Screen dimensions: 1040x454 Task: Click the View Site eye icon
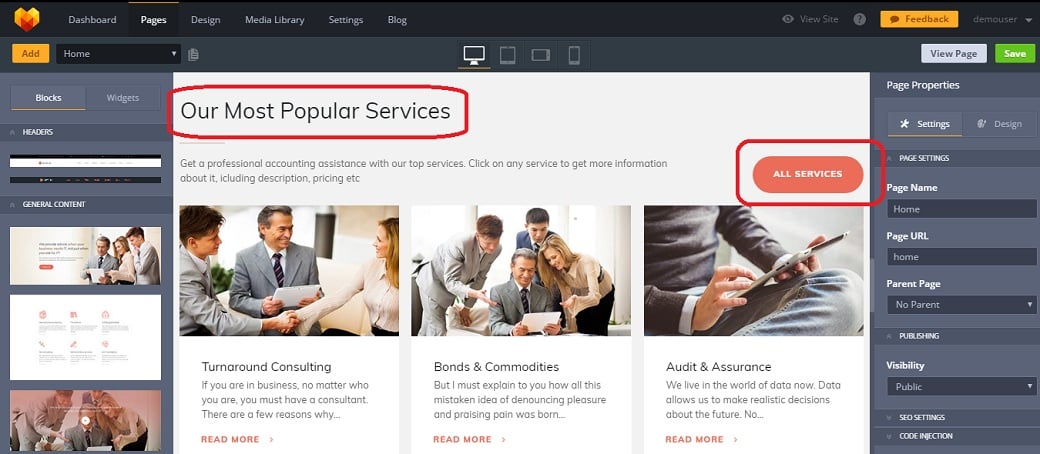click(788, 19)
